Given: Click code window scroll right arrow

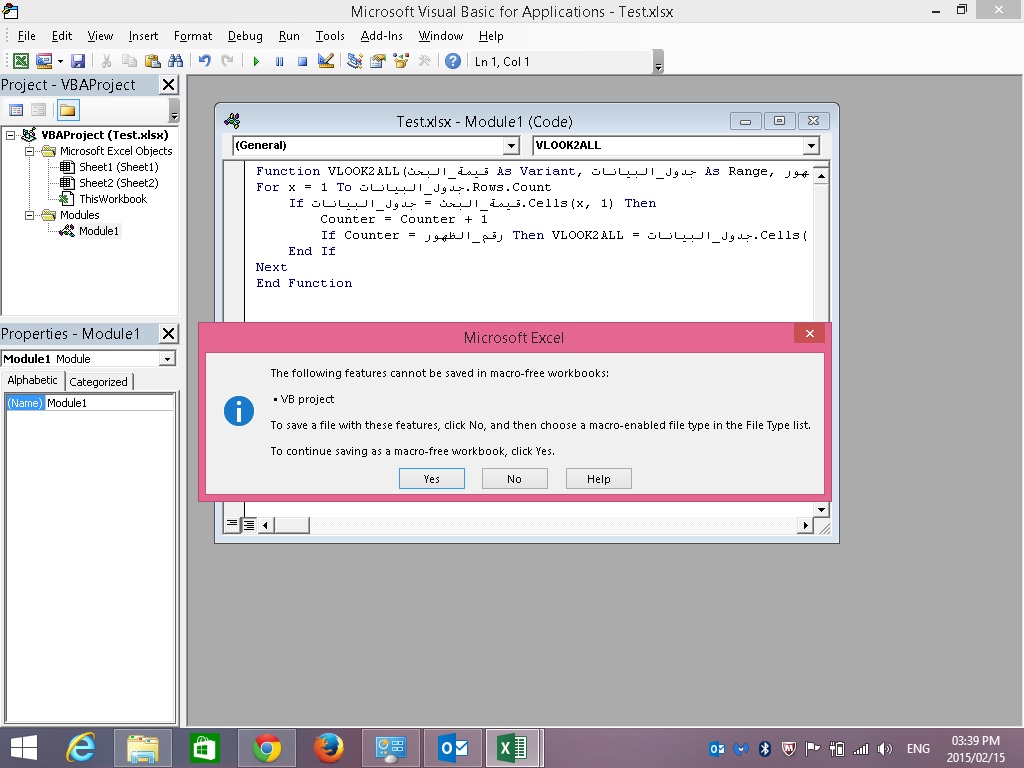Looking at the screenshot, I should [805, 525].
